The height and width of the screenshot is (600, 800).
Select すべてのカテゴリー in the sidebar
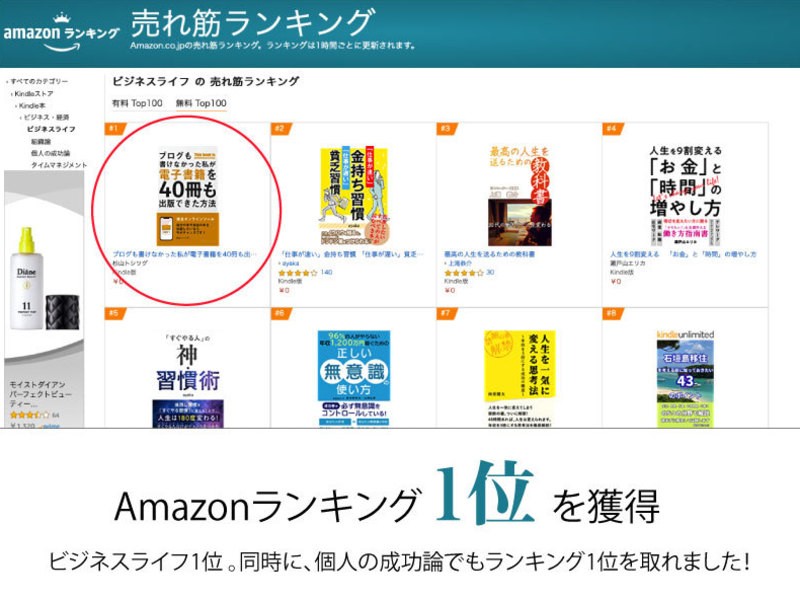pyautogui.click(x=39, y=81)
